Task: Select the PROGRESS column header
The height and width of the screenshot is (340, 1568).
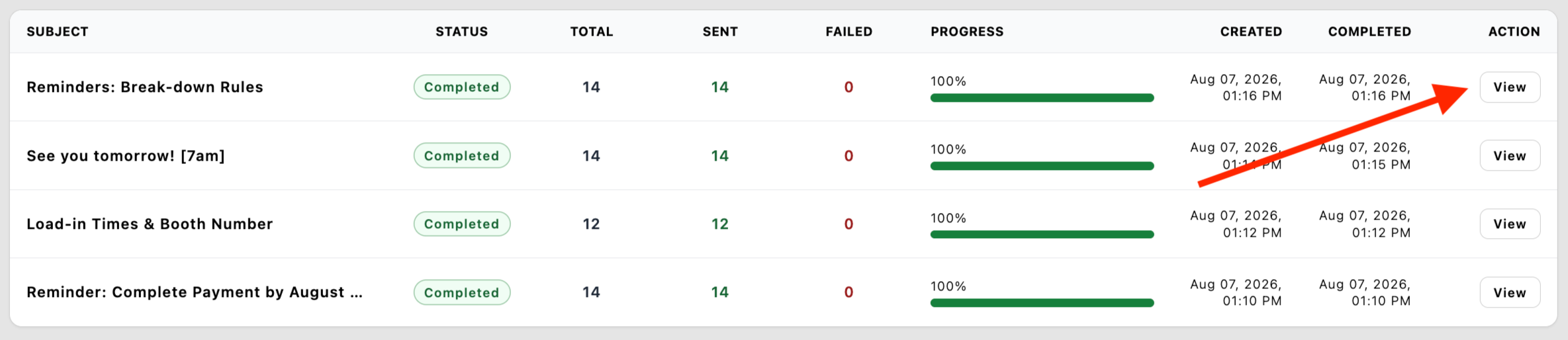Action: tap(967, 32)
